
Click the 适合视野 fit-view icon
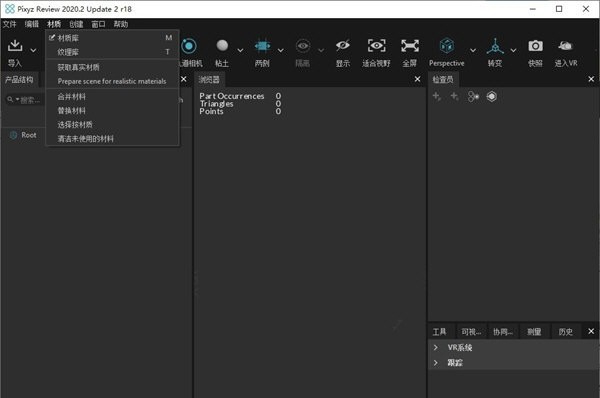(x=377, y=46)
